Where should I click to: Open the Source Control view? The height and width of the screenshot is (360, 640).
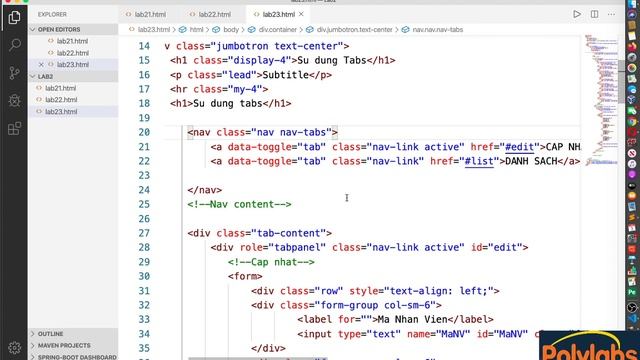(14, 73)
